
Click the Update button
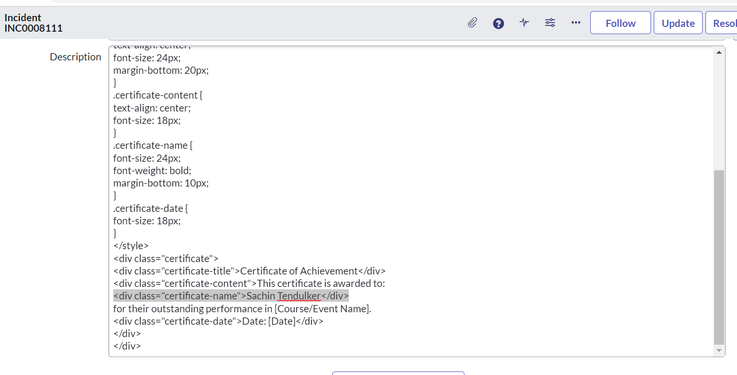point(678,23)
